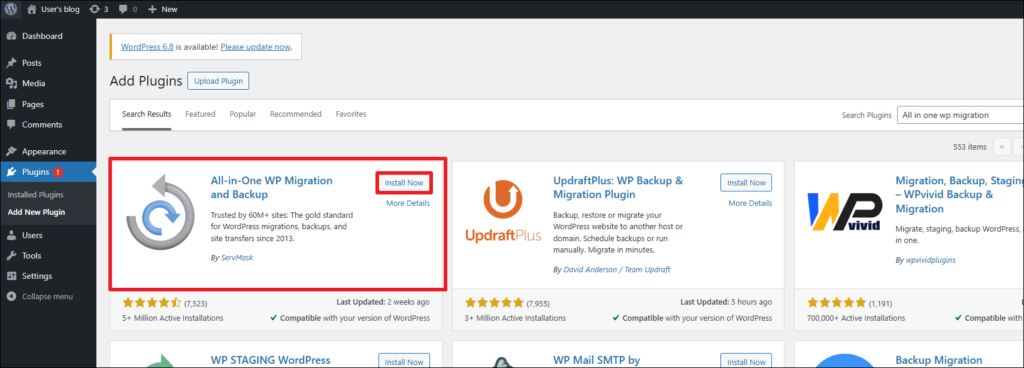The width and height of the screenshot is (1024, 368).
Task: Click the UpdraftPlus plugin logo
Action: click(x=503, y=212)
